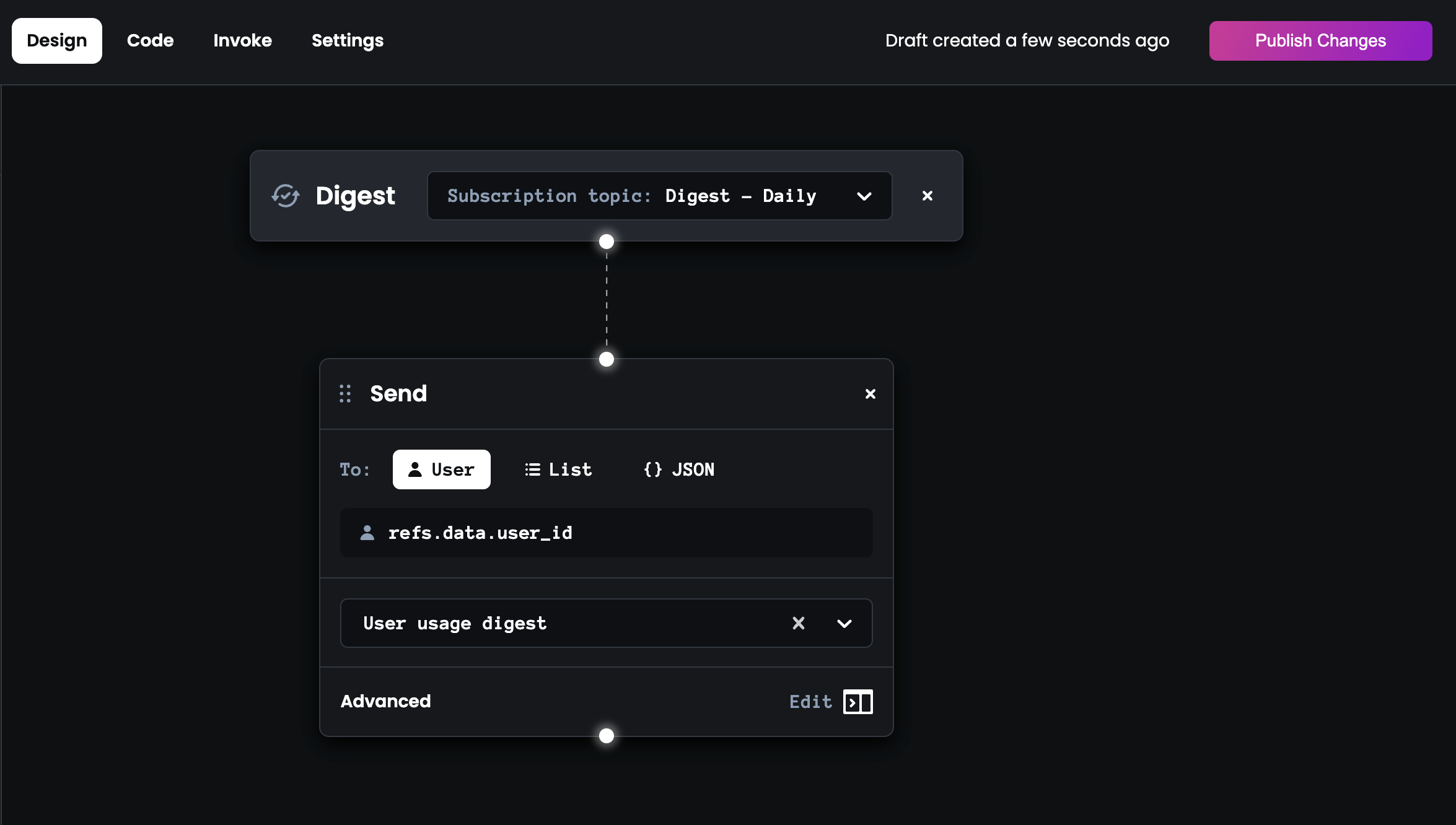Click the User recipient icon in To field

[415, 469]
